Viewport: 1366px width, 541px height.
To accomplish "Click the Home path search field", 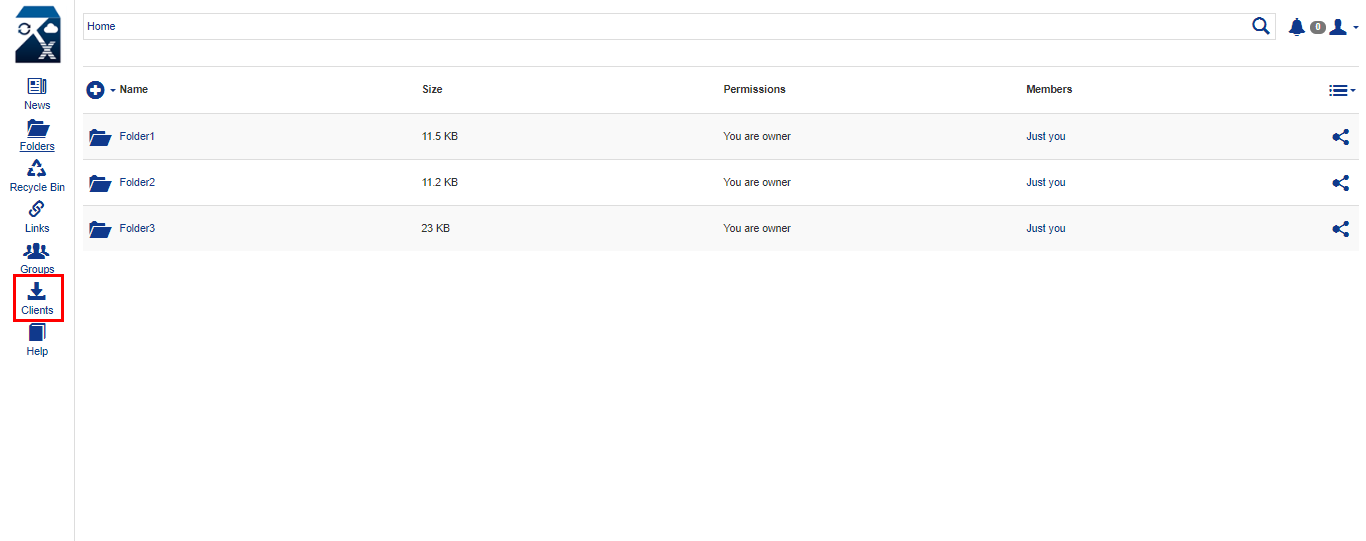I will pos(666,26).
